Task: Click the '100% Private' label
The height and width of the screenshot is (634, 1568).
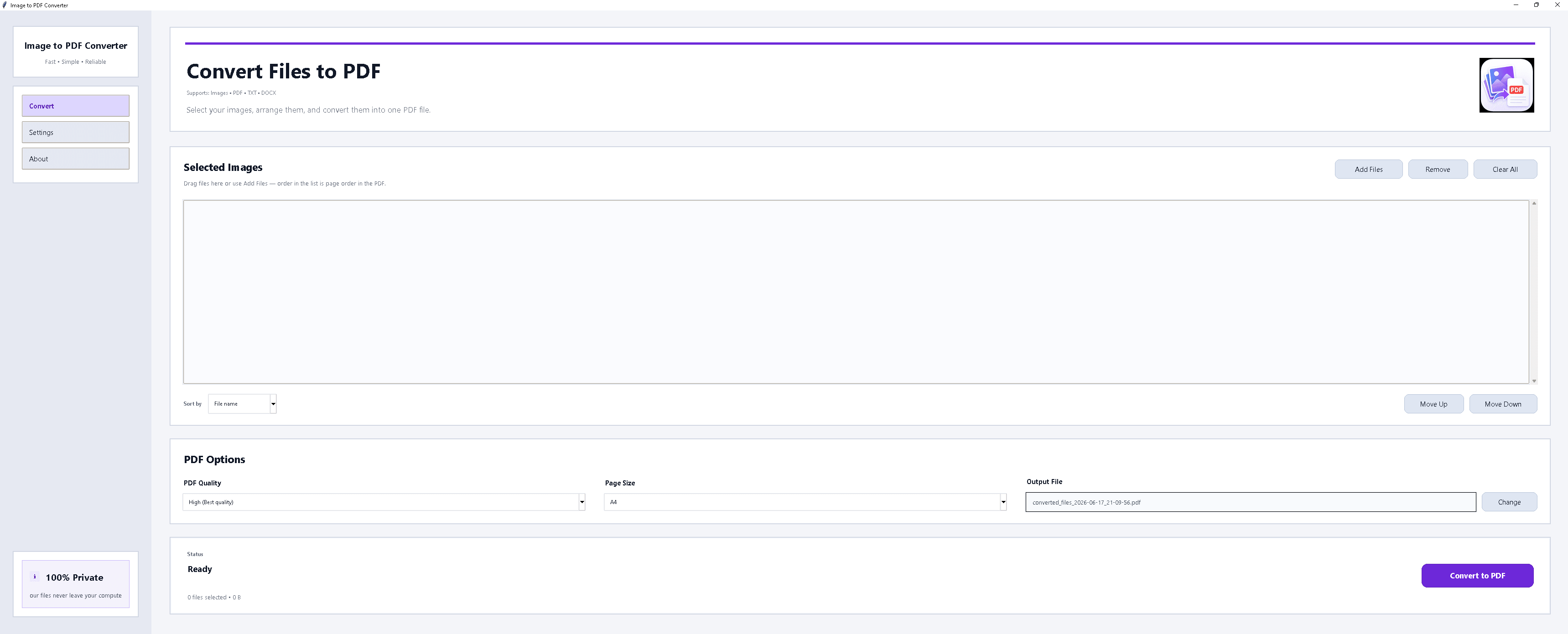Action: [74, 577]
